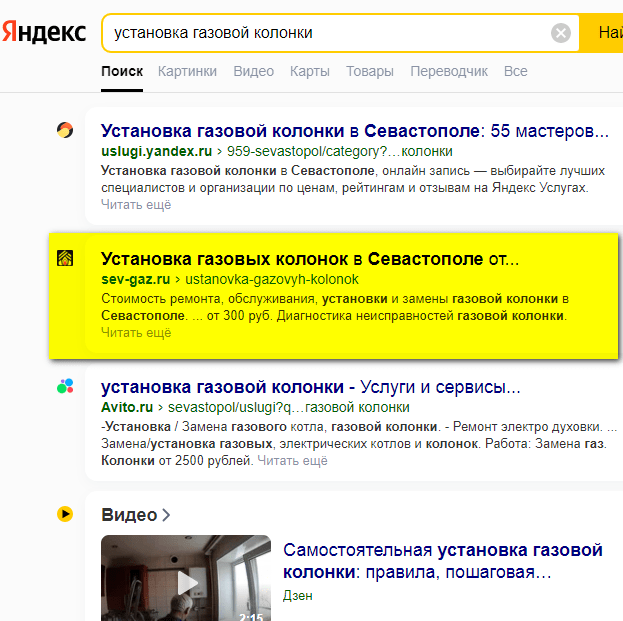Click the sev-gaz.ru favicon icon
Viewport: 623px width, 621px height.
pos(65,258)
